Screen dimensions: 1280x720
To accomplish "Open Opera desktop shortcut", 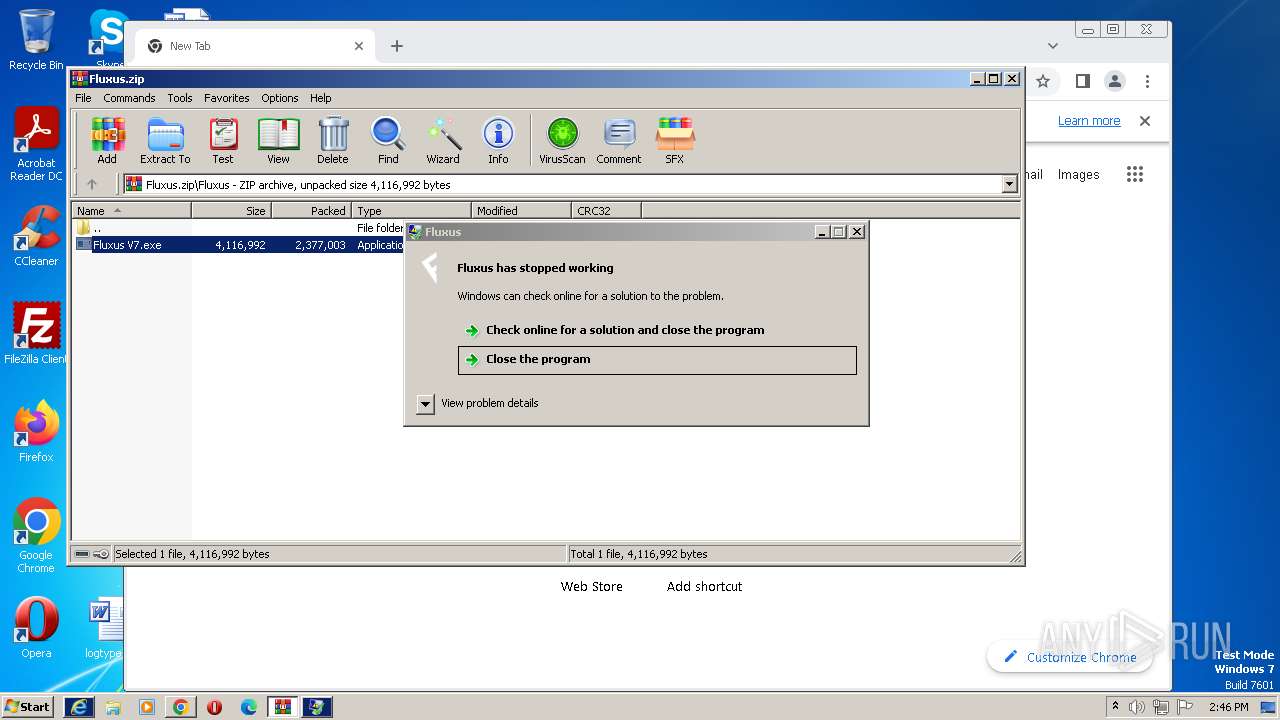I will click(x=36, y=628).
